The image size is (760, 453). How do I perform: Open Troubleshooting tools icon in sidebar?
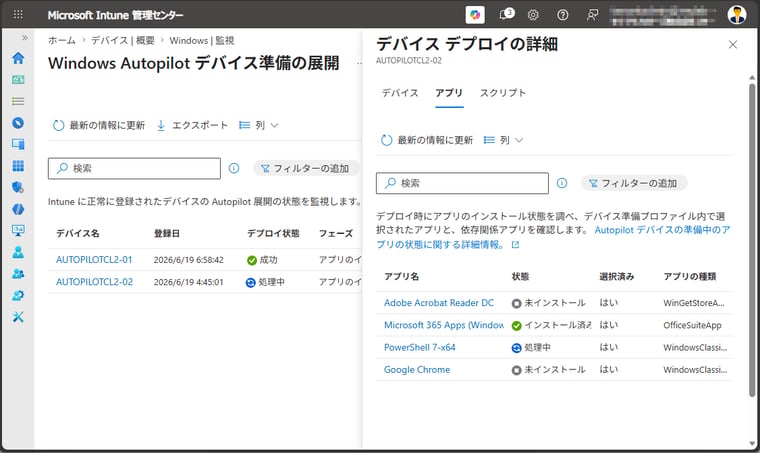click(18, 317)
